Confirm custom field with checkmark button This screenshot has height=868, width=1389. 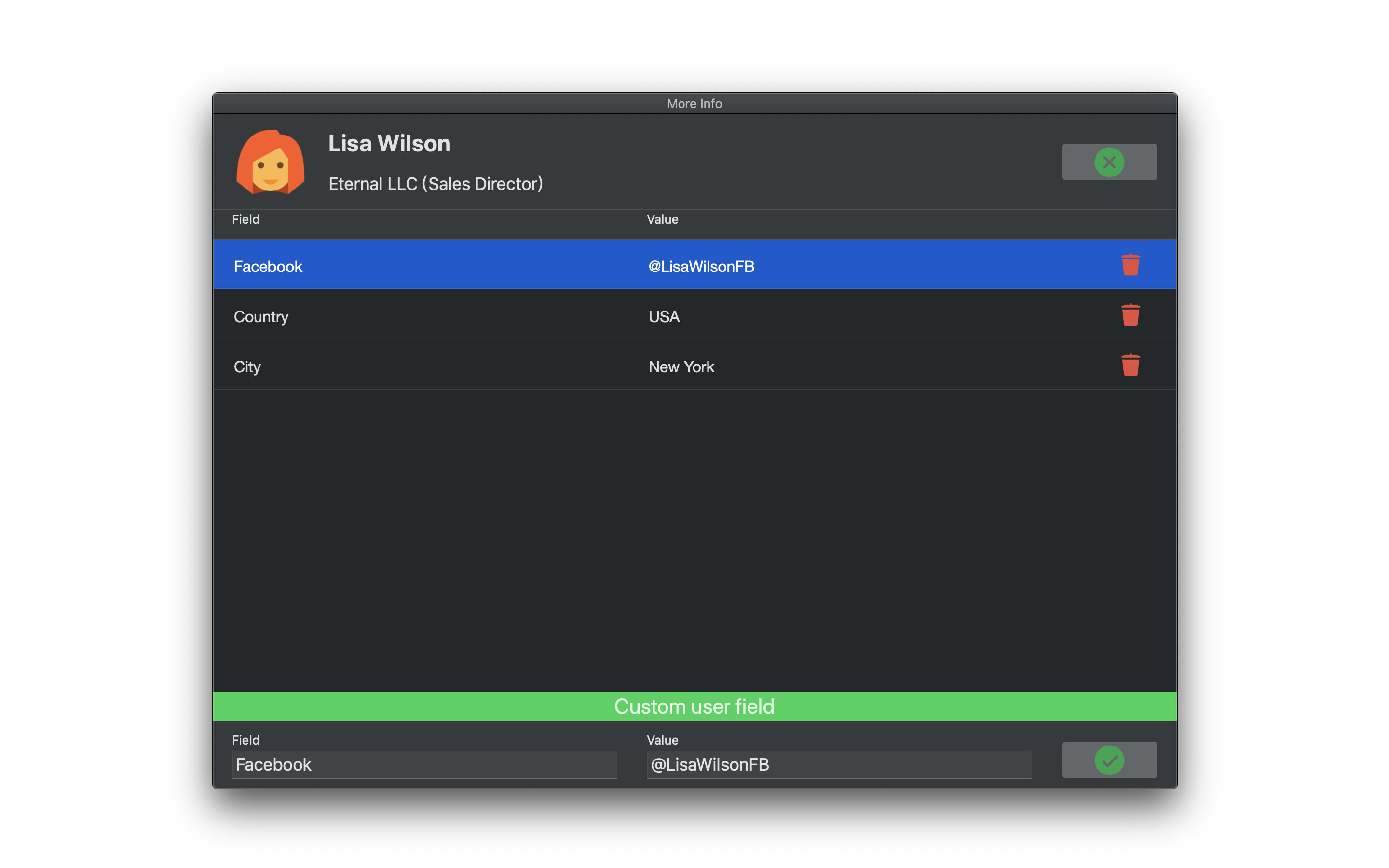point(1109,759)
